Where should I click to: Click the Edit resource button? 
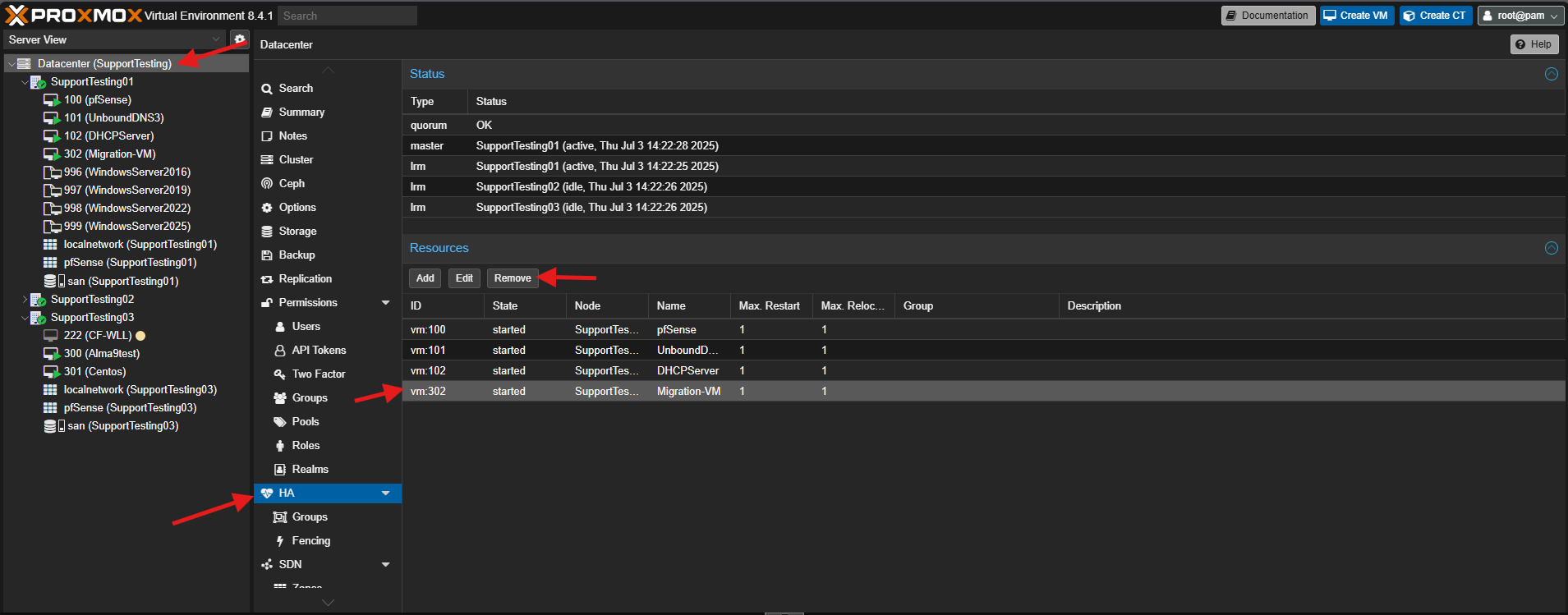[x=464, y=278]
